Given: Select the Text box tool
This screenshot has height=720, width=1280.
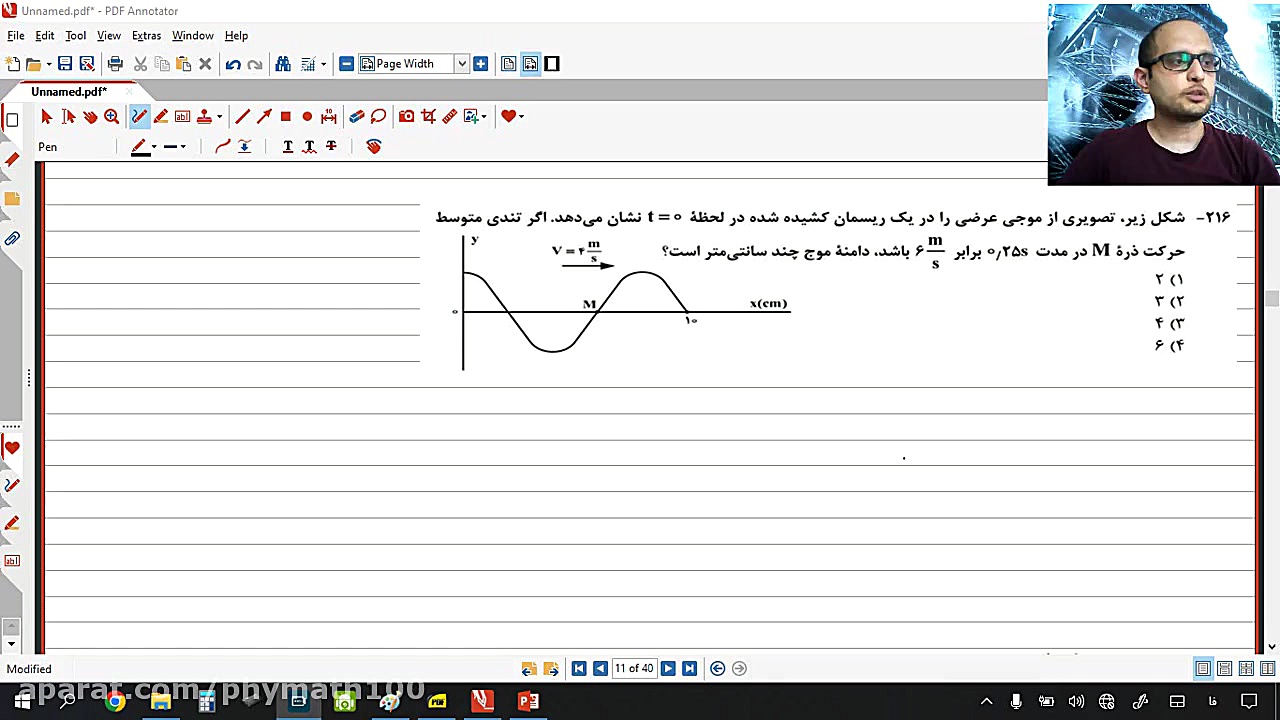Looking at the screenshot, I should (x=182, y=117).
